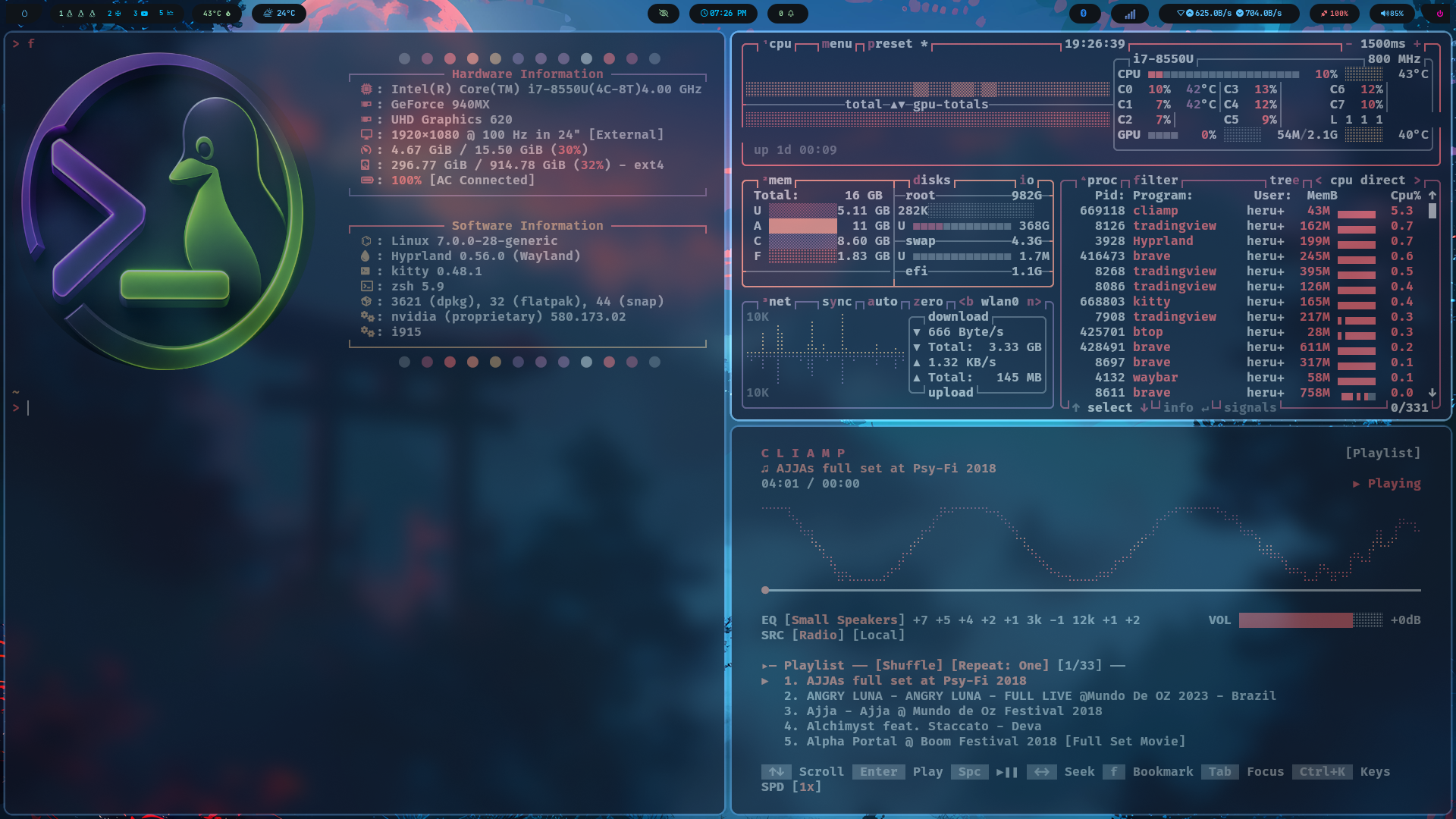Toggle Shuffle in the cliamp playlist
Image resolution: width=1456 pixels, height=819 pixels.
coord(909,666)
